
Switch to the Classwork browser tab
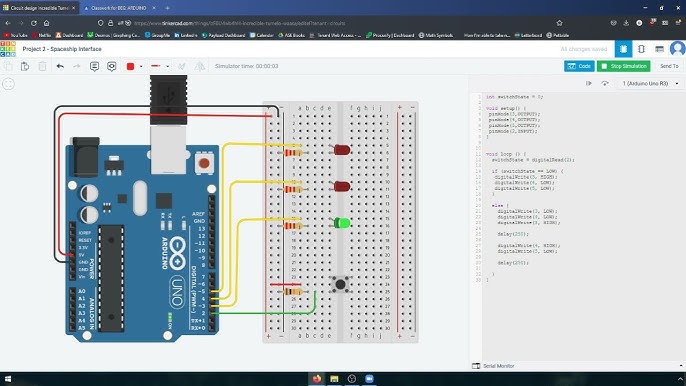click(118, 8)
